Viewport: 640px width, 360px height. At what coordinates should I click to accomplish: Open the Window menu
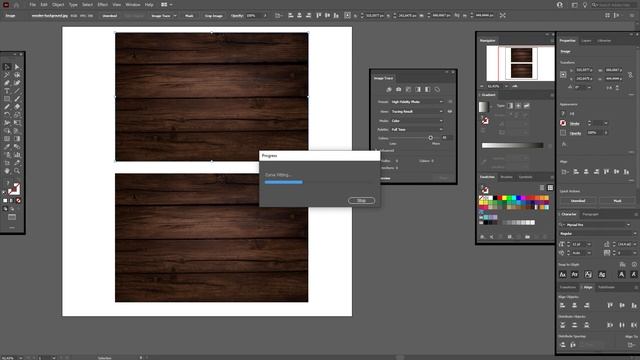pyautogui.click(x=133, y=5)
